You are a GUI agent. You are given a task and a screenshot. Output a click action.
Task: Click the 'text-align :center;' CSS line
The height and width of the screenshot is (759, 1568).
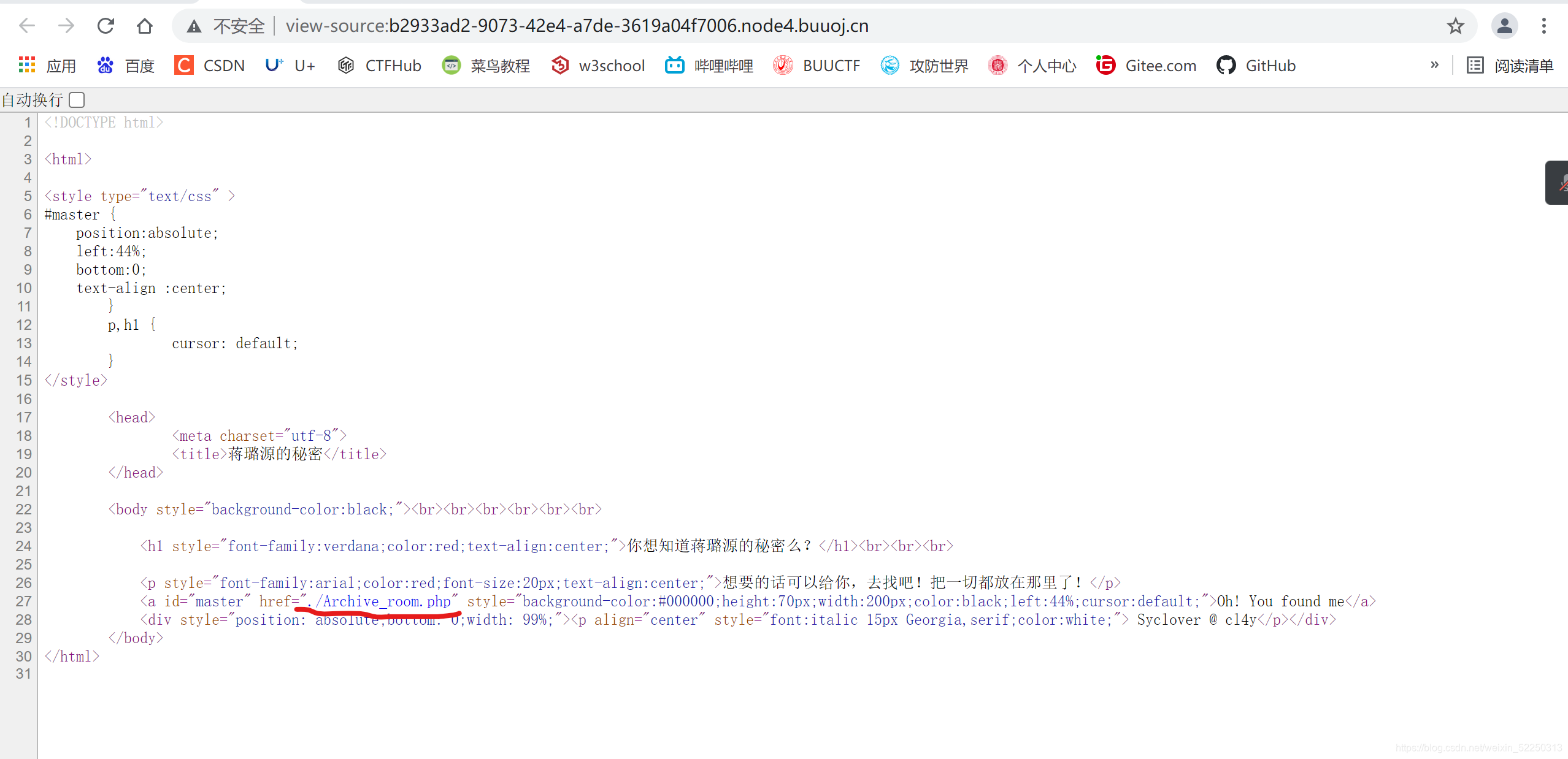click(x=152, y=288)
